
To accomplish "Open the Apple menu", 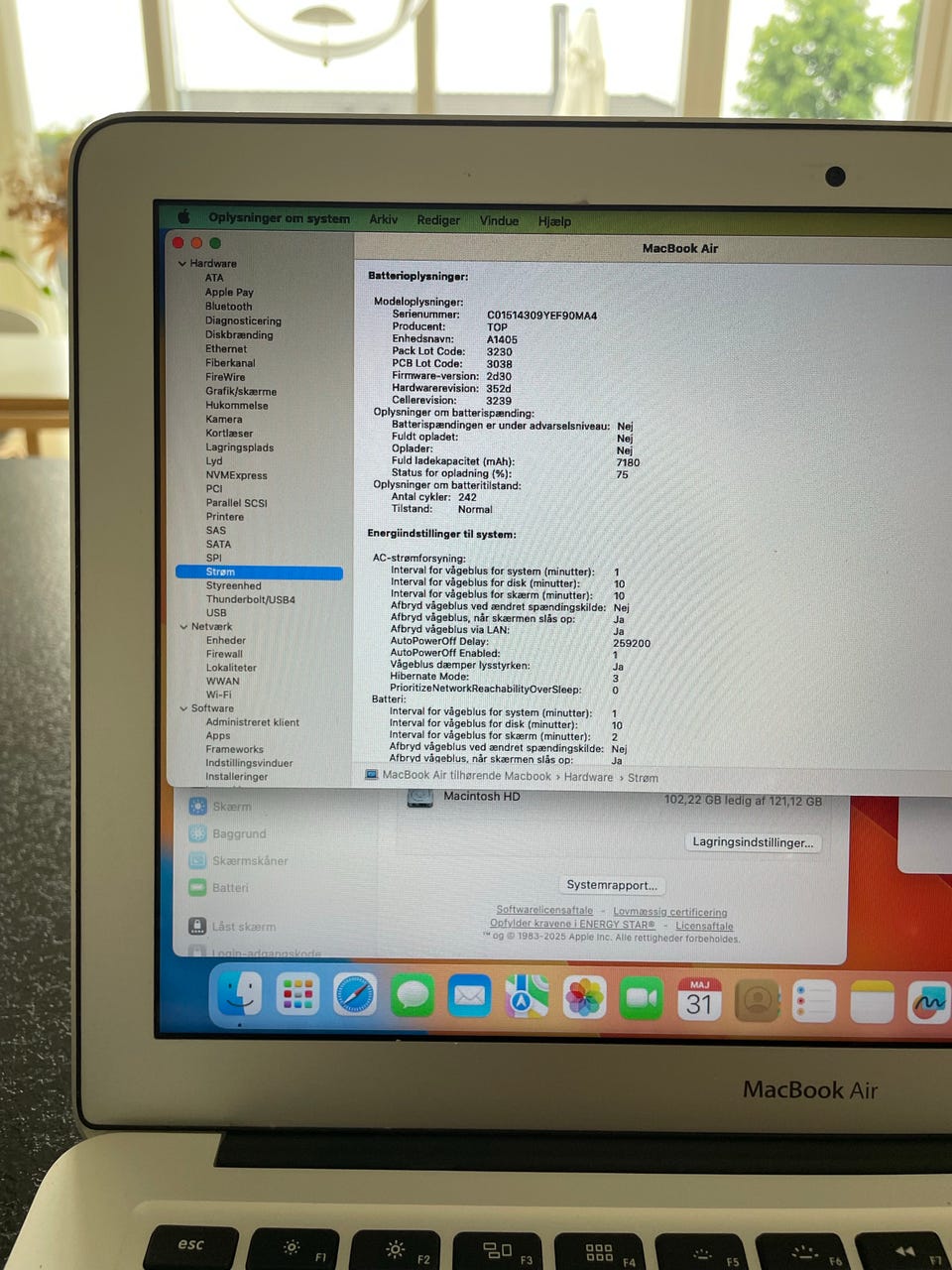I will point(183,216).
